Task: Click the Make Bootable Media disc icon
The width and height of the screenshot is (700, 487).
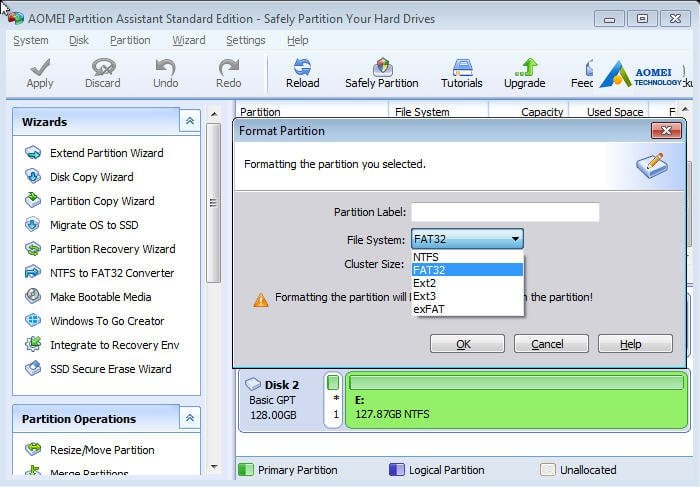Action: pos(33,296)
